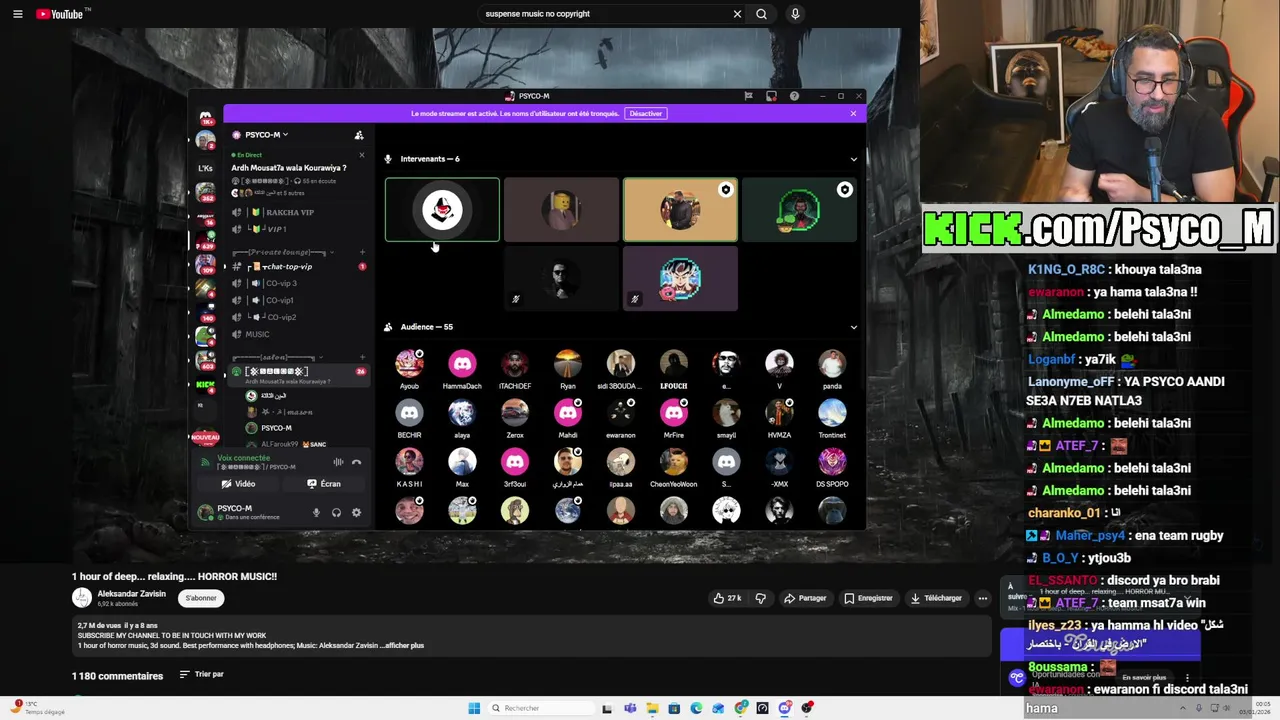Open the Windows Start menu
This screenshot has height=720, width=1280.
(474, 708)
